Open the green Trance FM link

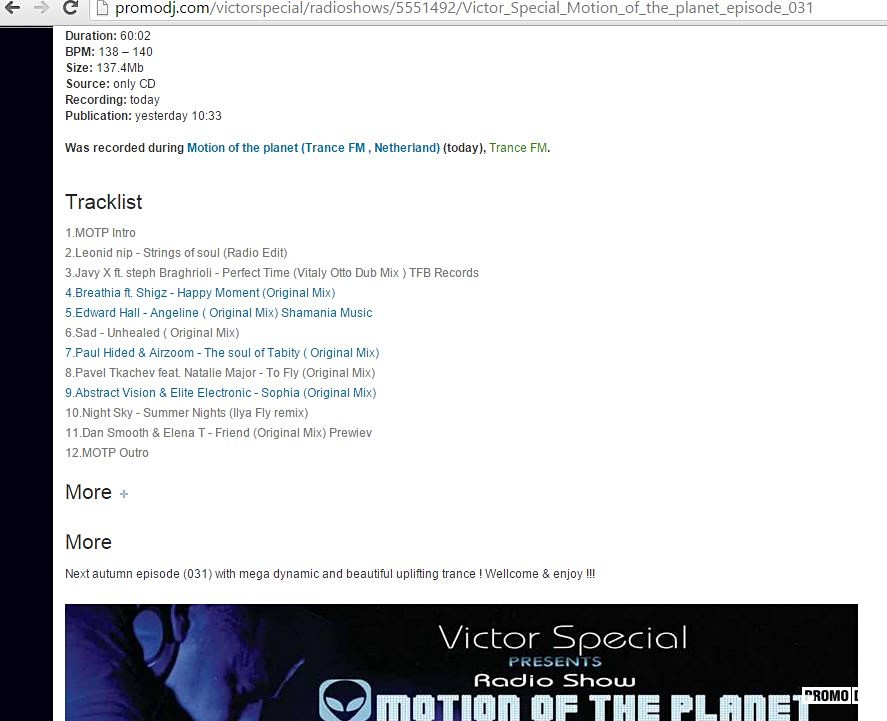(x=518, y=148)
